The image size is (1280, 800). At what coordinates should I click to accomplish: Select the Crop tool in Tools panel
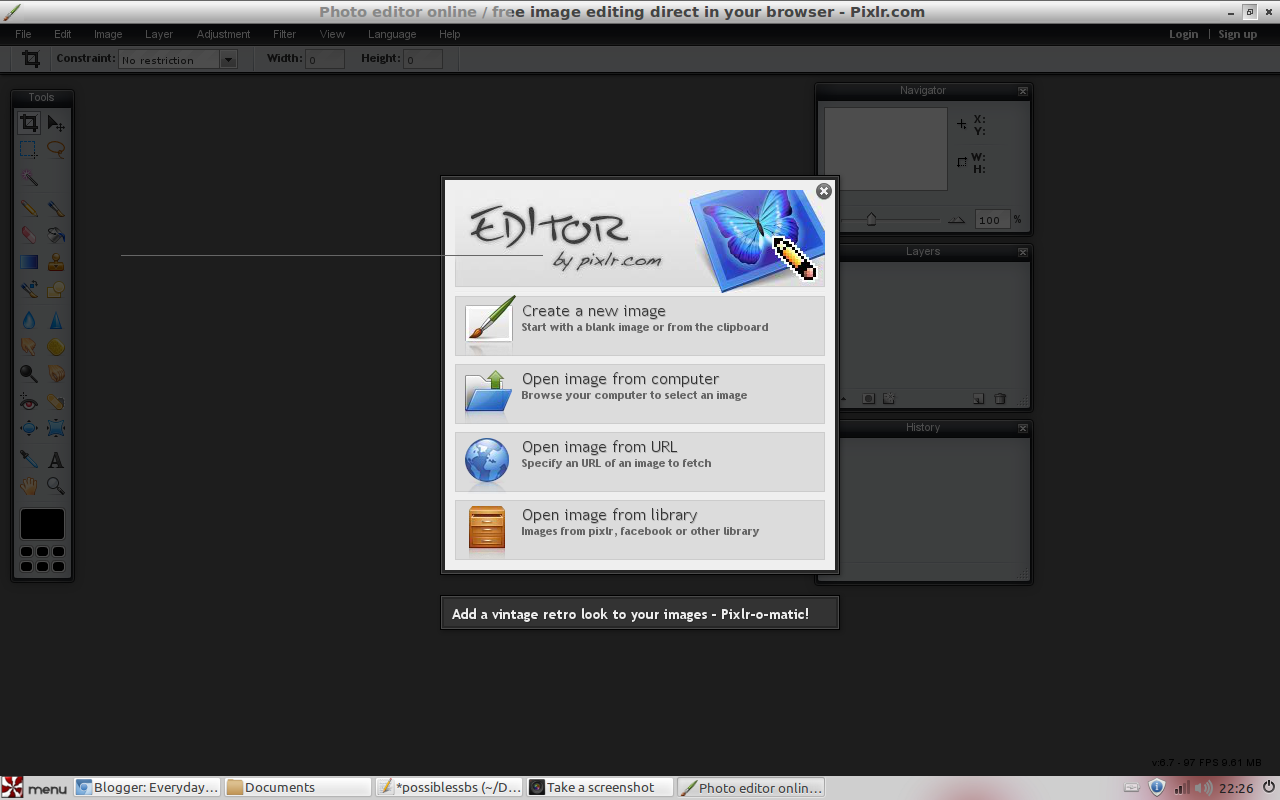click(29, 123)
